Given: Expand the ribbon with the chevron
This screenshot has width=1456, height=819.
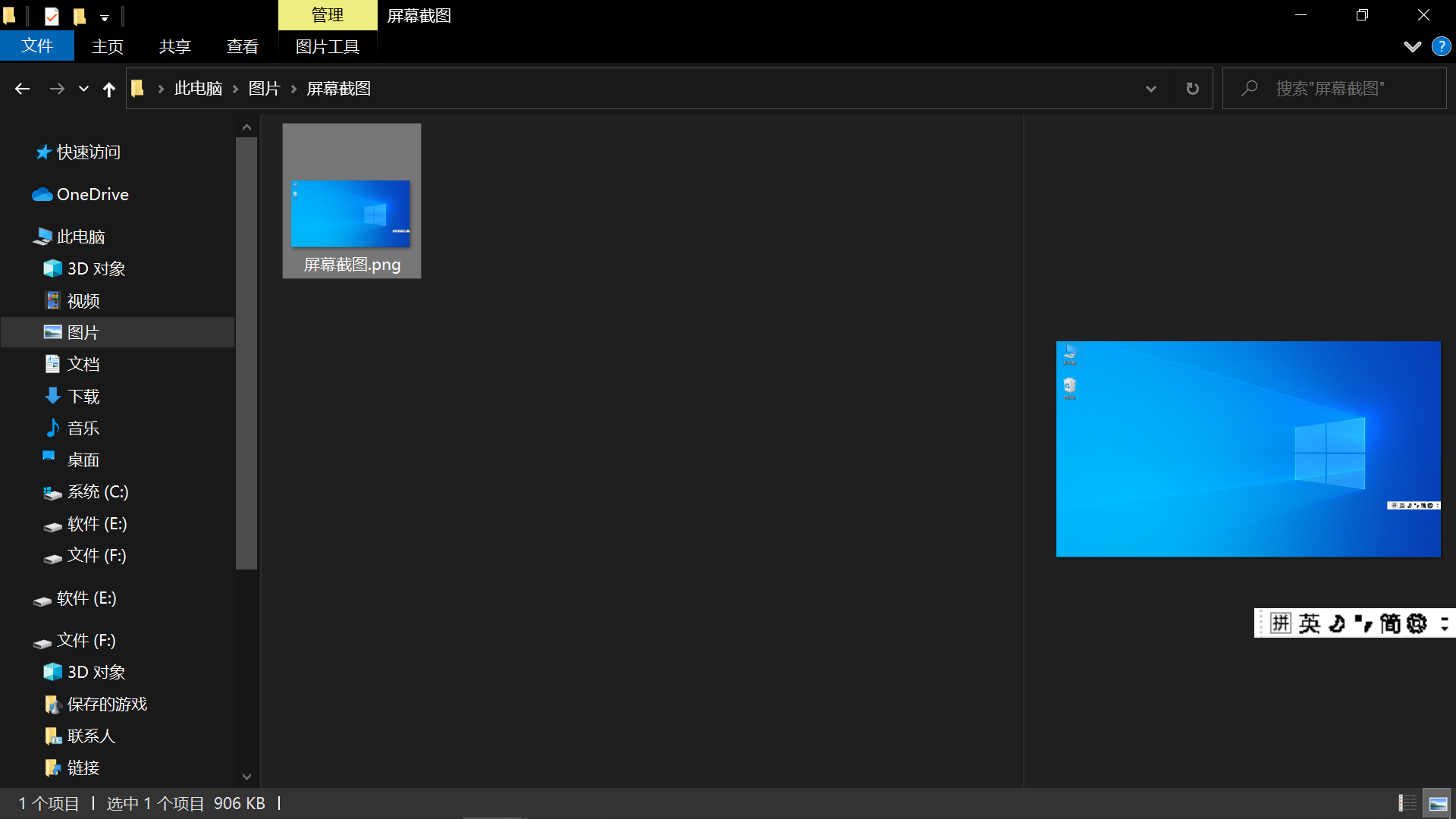Looking at the screenshot, I should (1412, 46).
